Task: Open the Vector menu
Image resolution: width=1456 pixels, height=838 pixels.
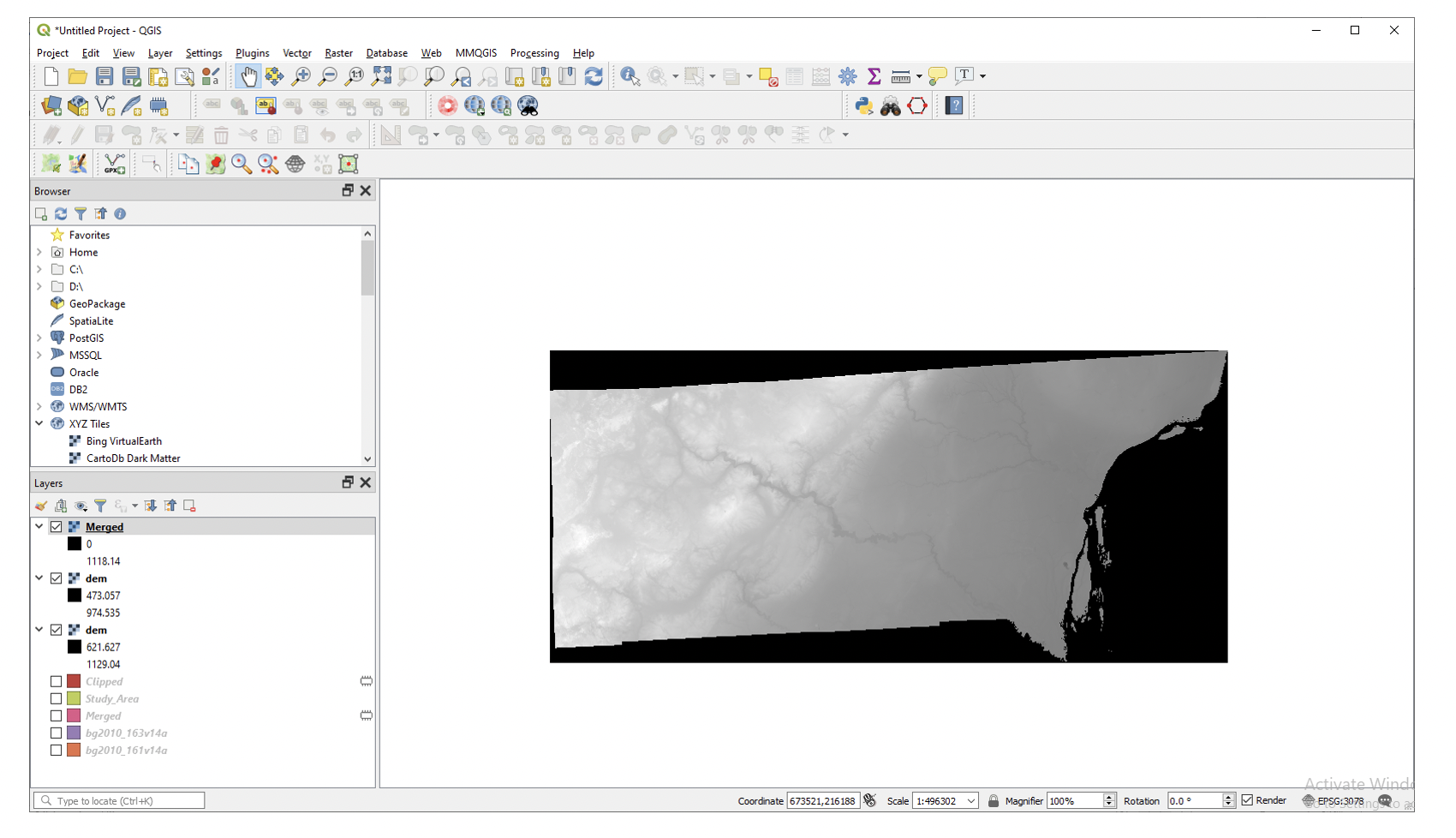Action: [x=297, y=53]
